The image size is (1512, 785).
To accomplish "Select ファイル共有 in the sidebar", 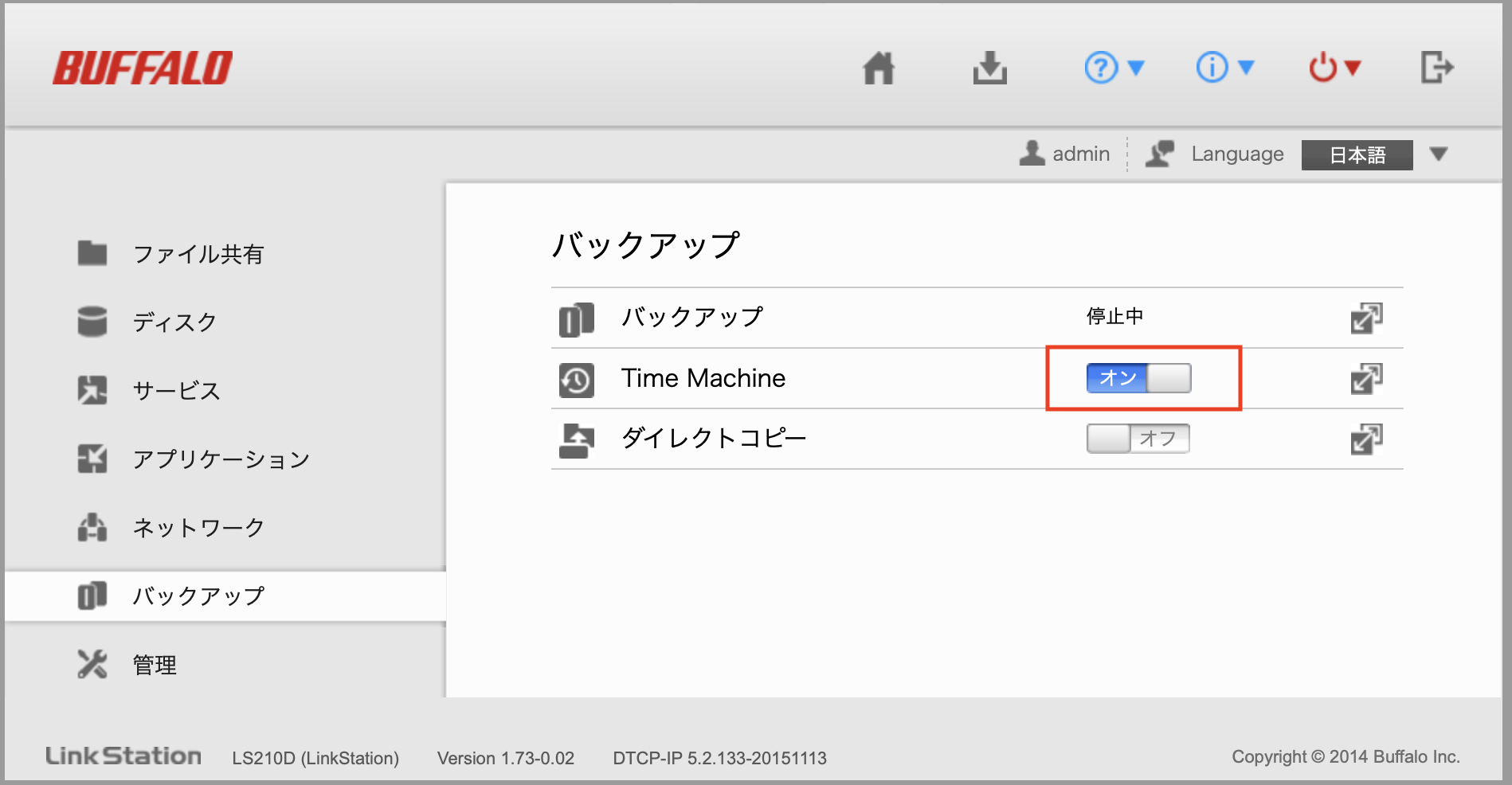I will pos(198,254).
